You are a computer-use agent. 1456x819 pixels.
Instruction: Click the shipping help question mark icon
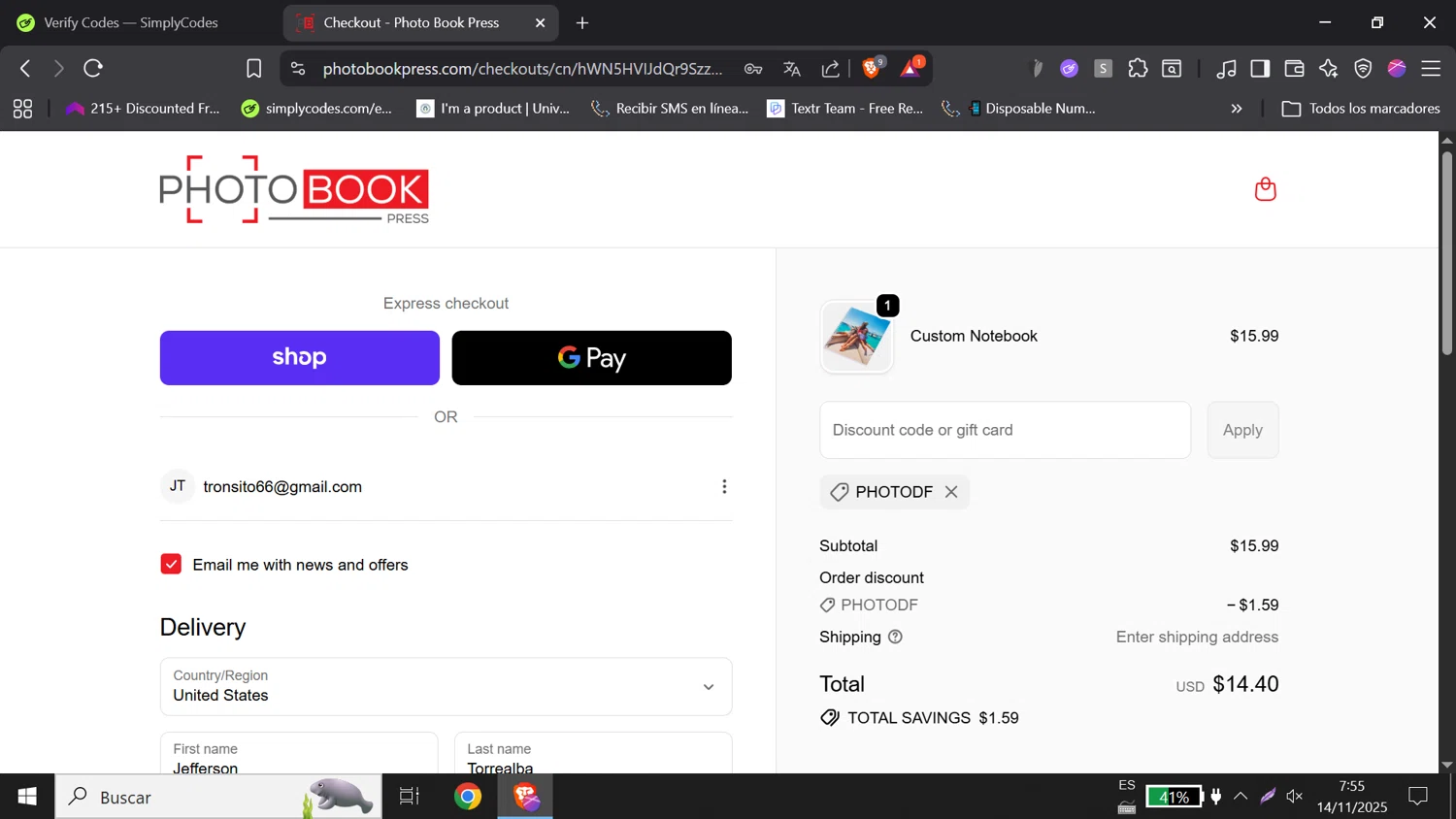pyautogui.click(x=895, y=637)
